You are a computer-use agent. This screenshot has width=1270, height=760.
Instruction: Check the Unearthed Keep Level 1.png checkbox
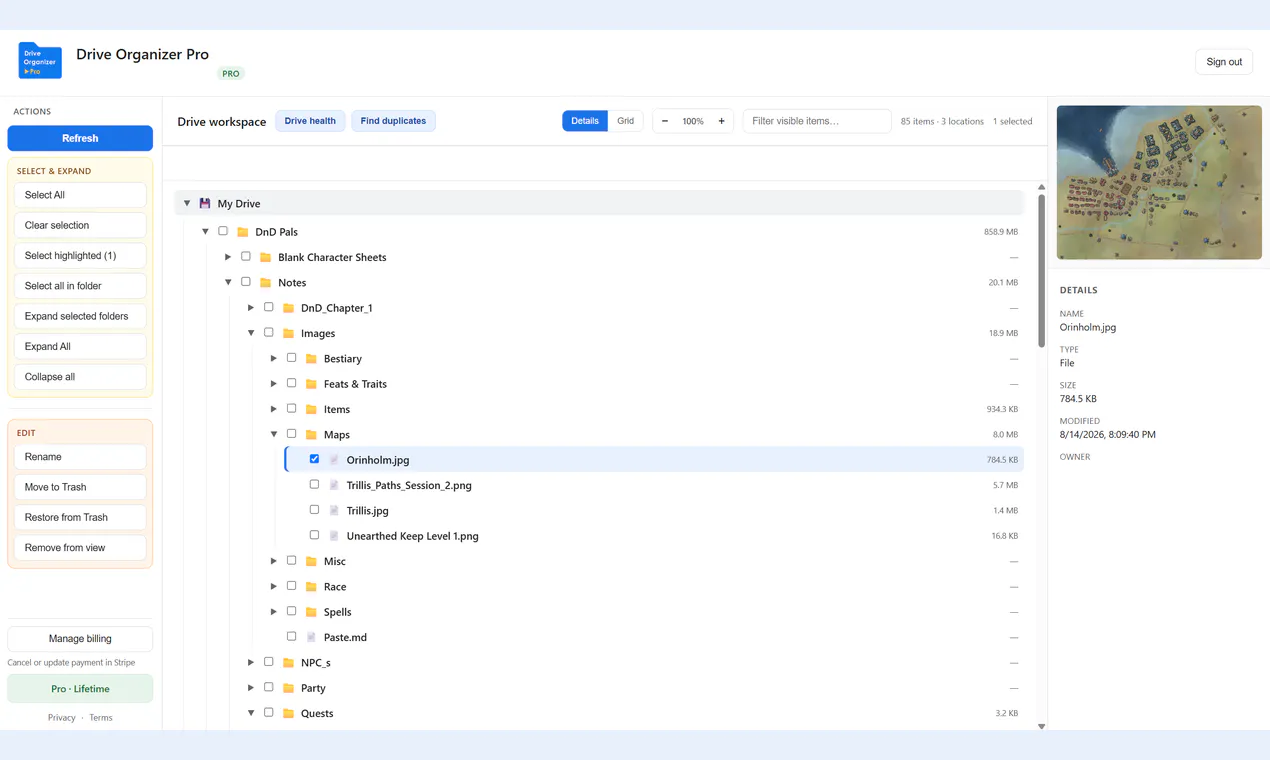pyautogui.click(x=314, y=535)
